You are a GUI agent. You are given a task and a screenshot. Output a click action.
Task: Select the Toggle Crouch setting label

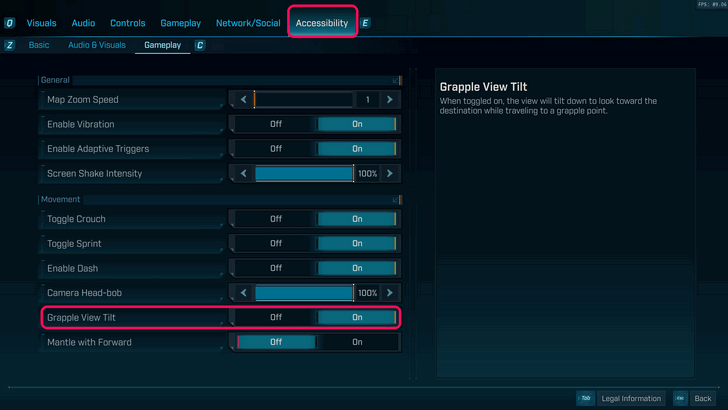click(x=76, y=219)
